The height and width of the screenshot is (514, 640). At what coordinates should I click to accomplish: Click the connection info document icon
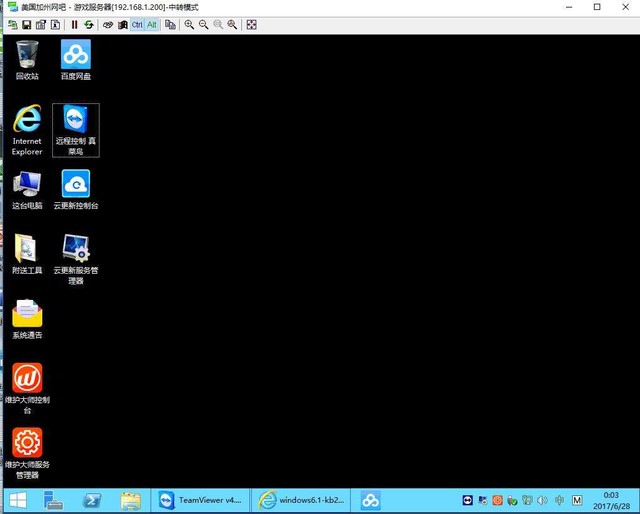(x=56, y=25)
